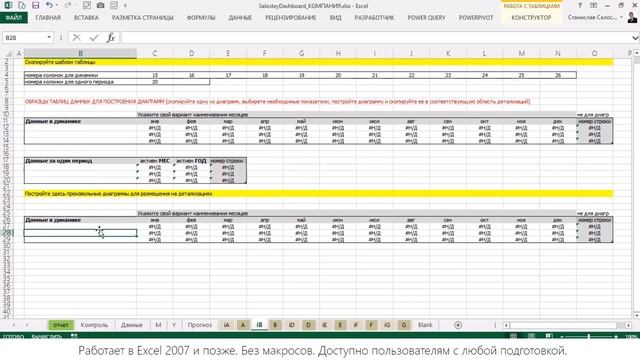Image resolution: width=640 pixels, height=360 pixels.
Task: Select row 28 header
Action: tap(7, 233)
